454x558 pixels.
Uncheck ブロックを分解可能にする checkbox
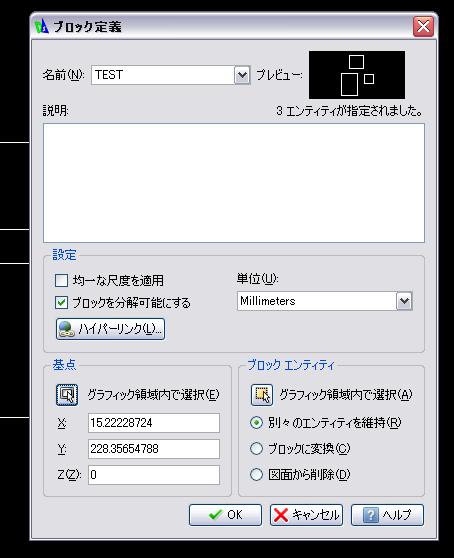tap(62, 303)
